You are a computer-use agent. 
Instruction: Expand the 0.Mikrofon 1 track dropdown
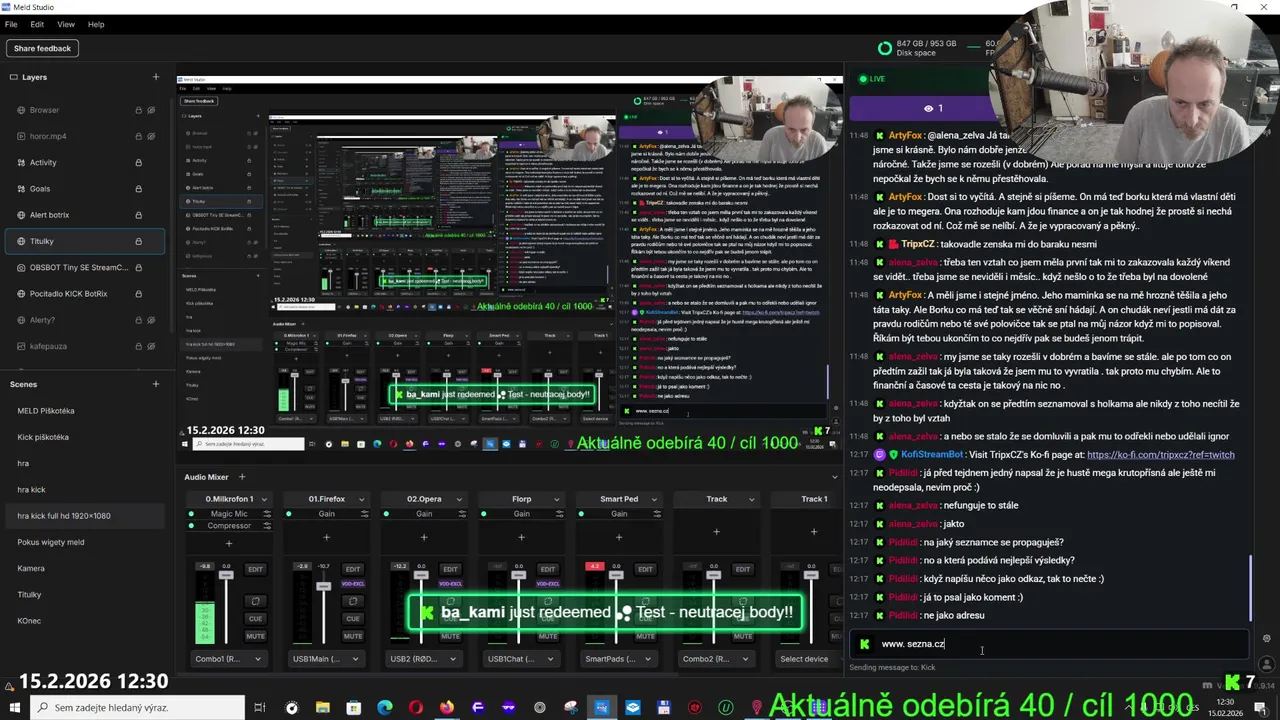(x=264, y=499)
